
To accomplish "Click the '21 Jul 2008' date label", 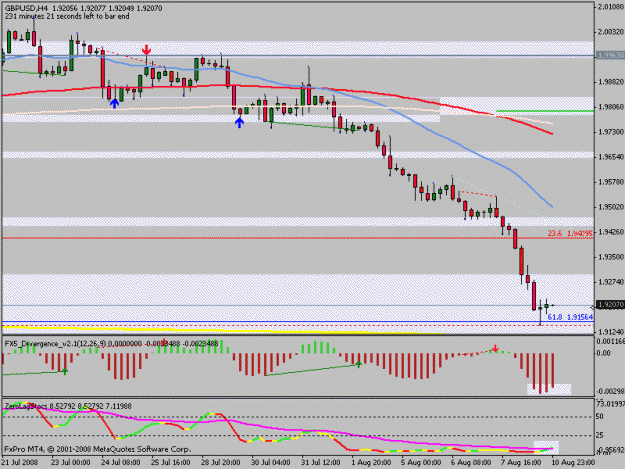I will pos(20,463).
